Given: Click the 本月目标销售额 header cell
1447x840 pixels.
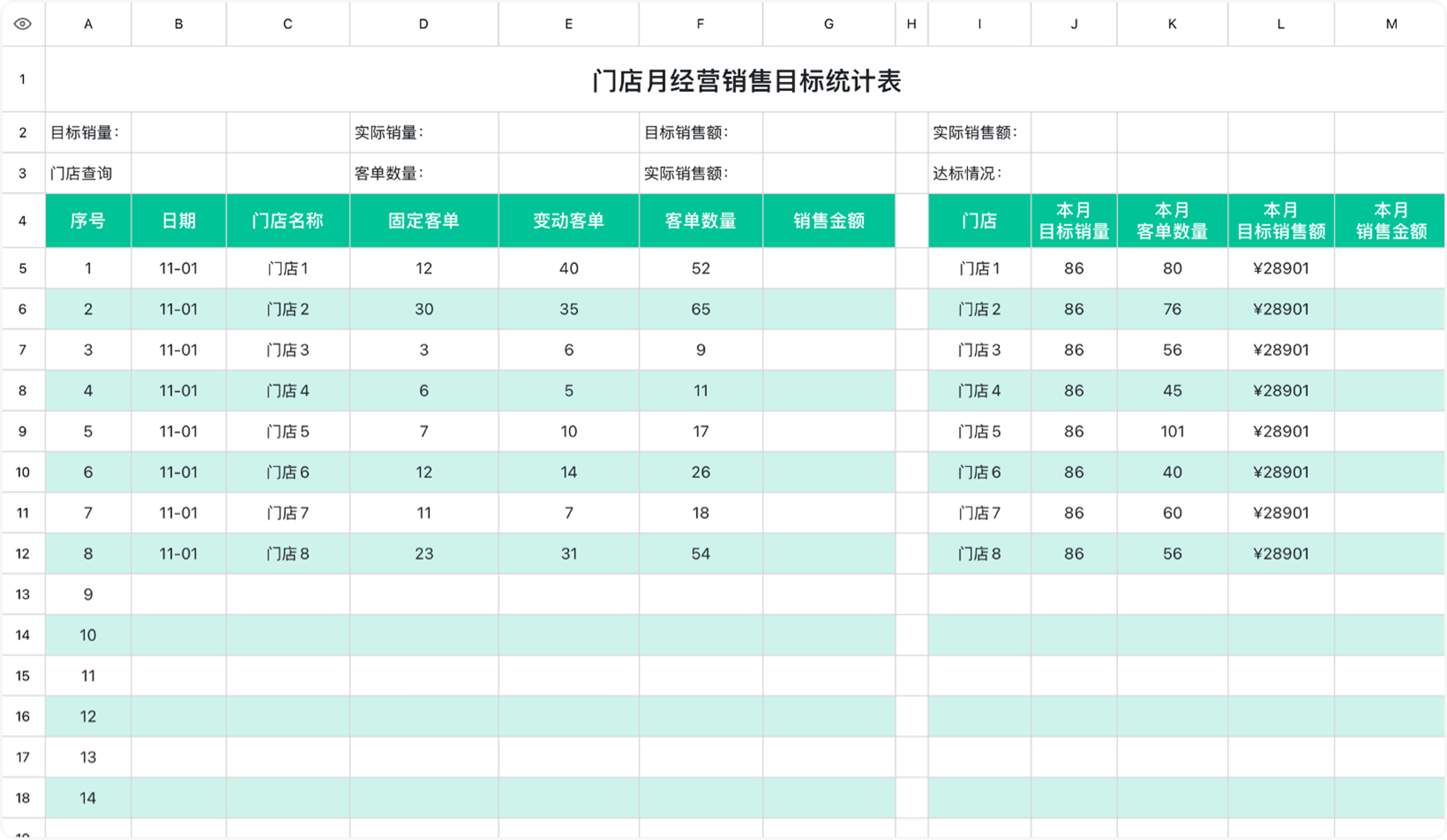Looking at the screenshot, I should click(x=1280, y=221).
